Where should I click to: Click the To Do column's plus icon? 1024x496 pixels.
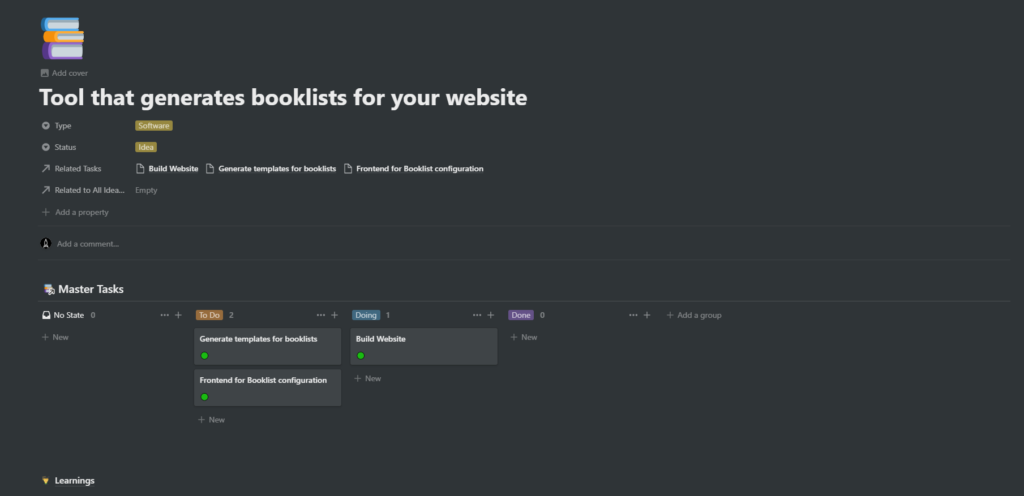(334, 315)
